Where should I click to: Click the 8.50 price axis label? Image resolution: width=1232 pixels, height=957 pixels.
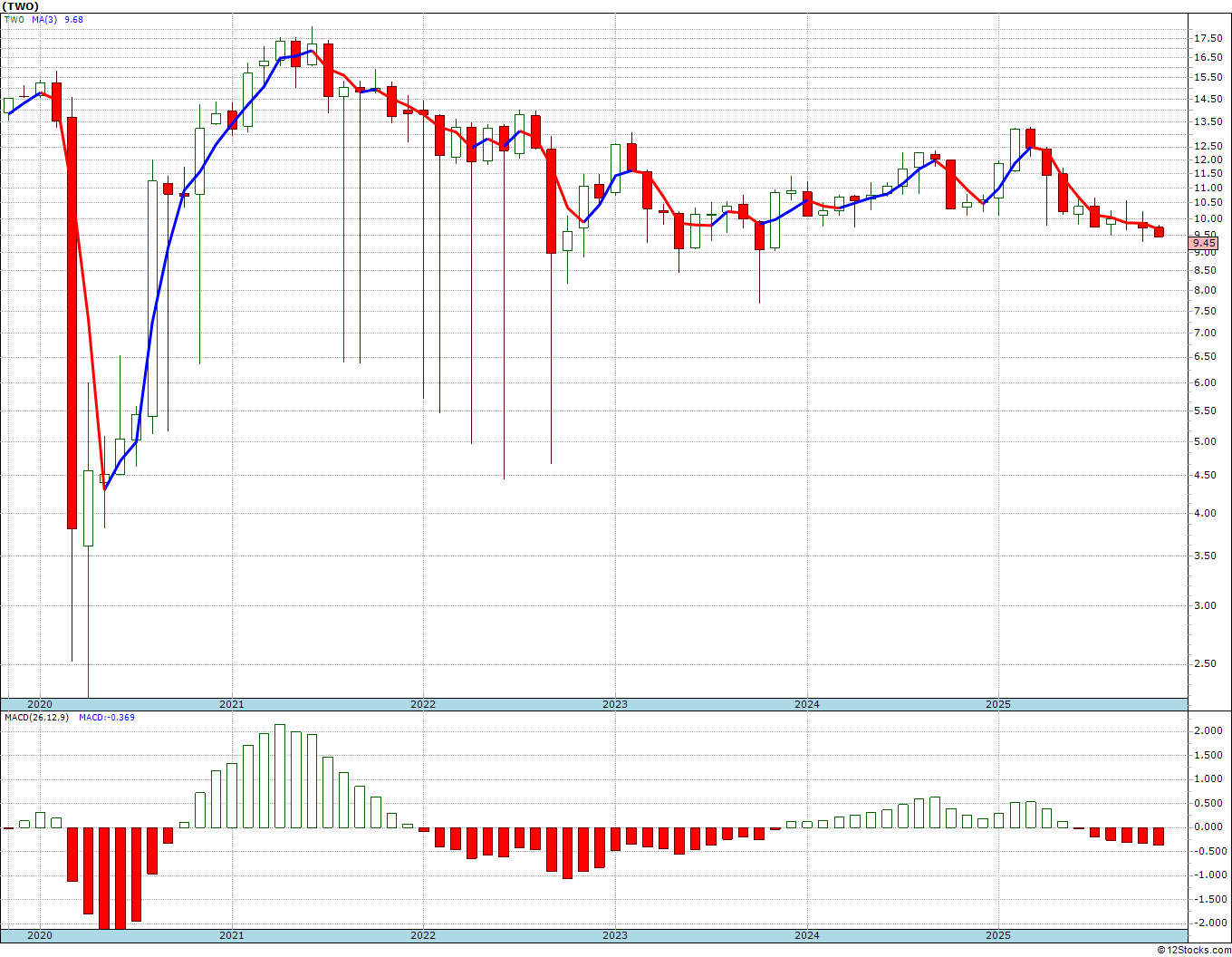(1206, 270)
